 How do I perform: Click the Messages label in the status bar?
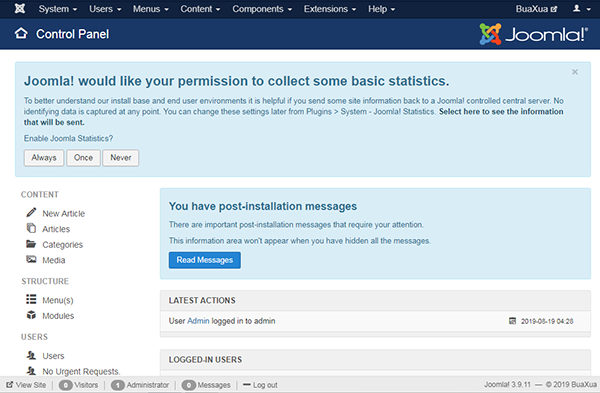pos(214,385)
